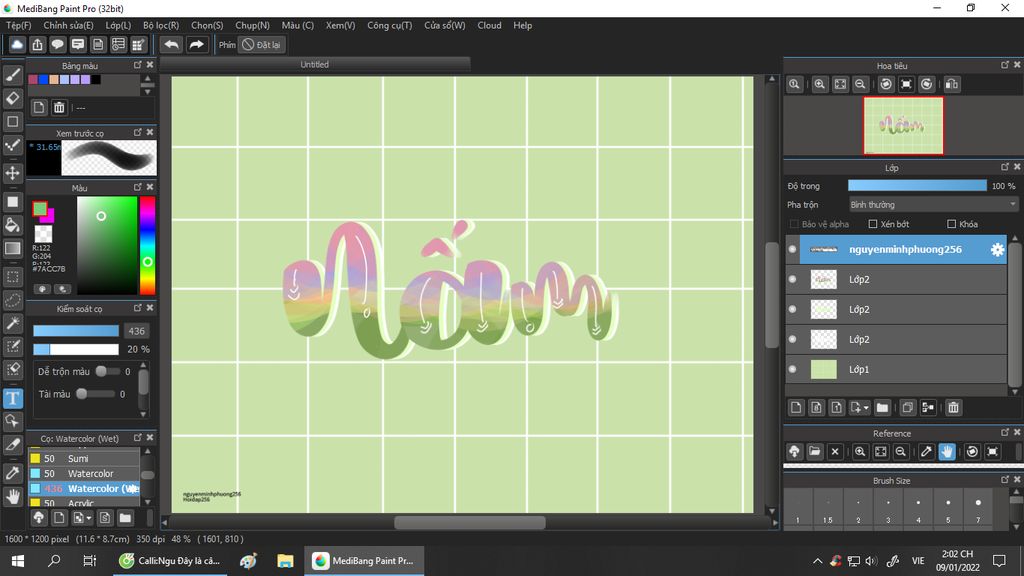The height and width of the screenshot is (576, 1024).
Task: Select the Text tool
Action: (12, 398)
